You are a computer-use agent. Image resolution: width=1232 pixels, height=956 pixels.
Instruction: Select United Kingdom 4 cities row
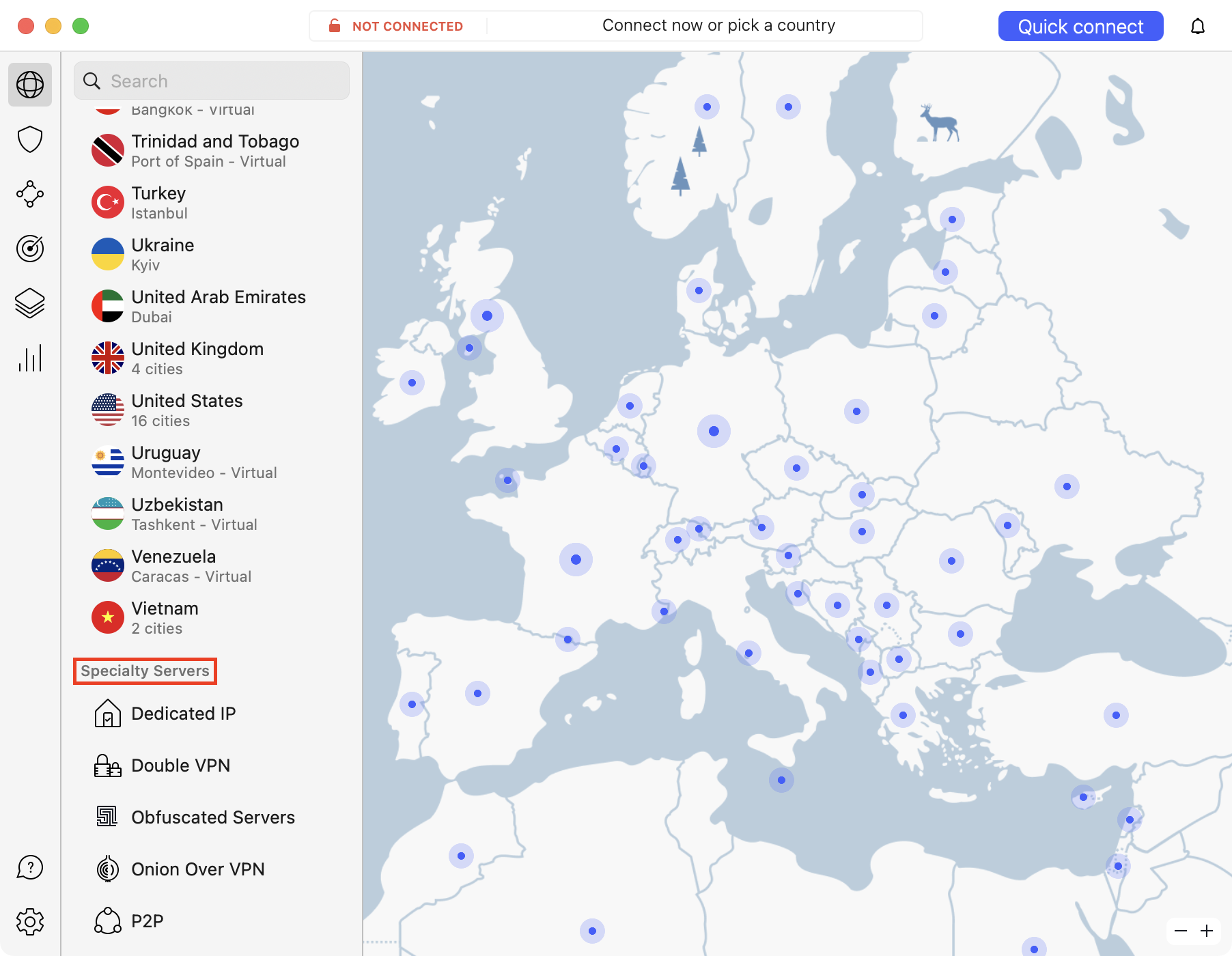(x=212, y=358)
